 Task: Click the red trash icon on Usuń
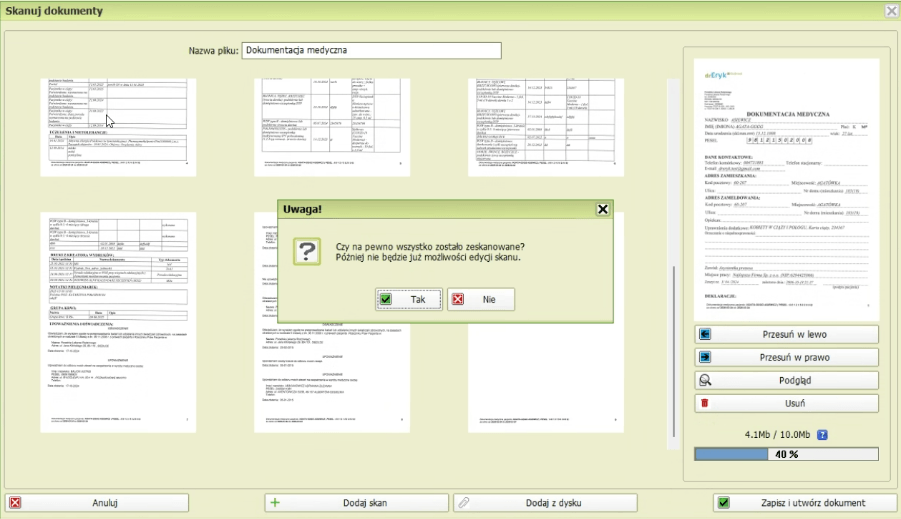coord(705,403)
